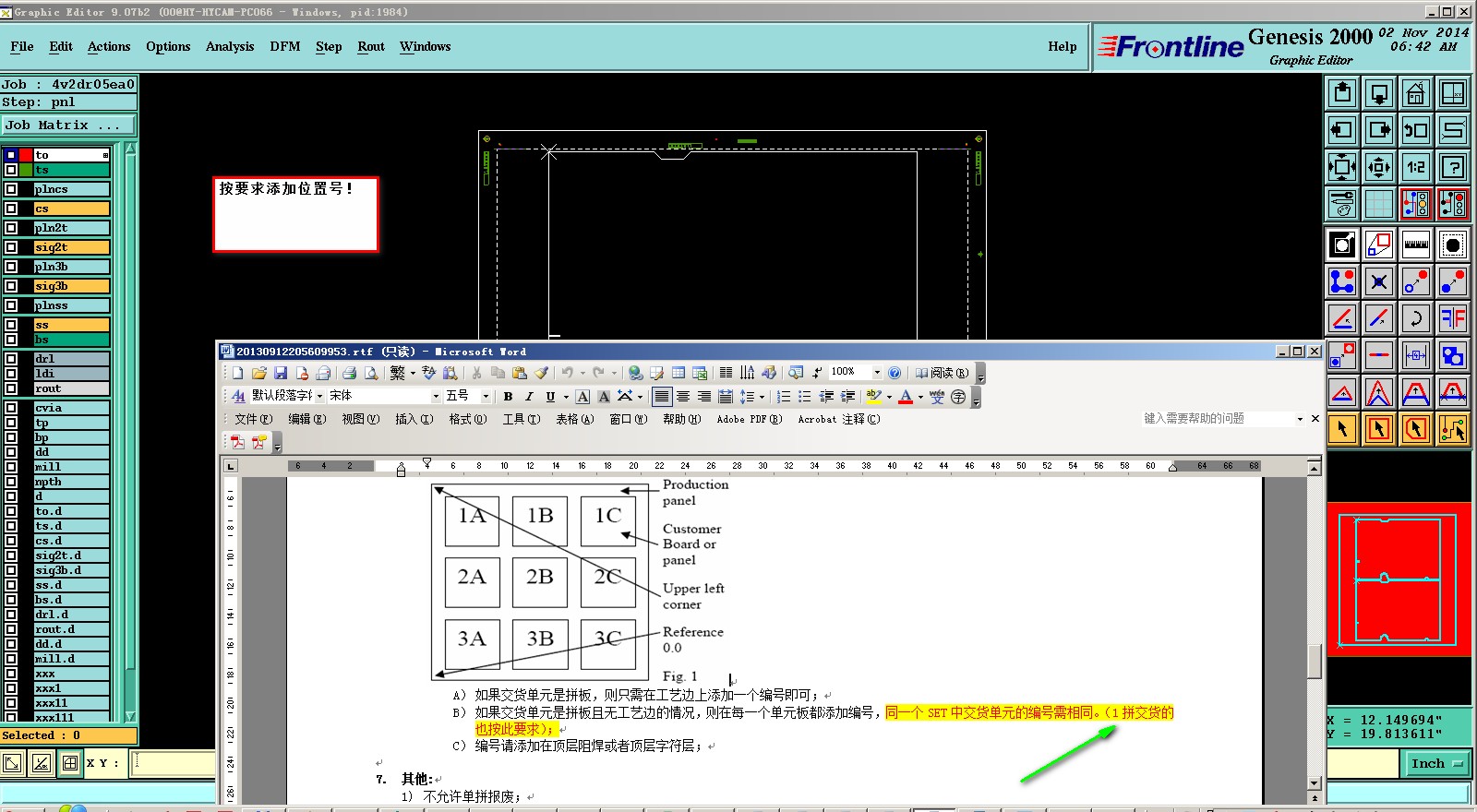Click the highlight color marker swatch
1477x812 pixels.
873,397
